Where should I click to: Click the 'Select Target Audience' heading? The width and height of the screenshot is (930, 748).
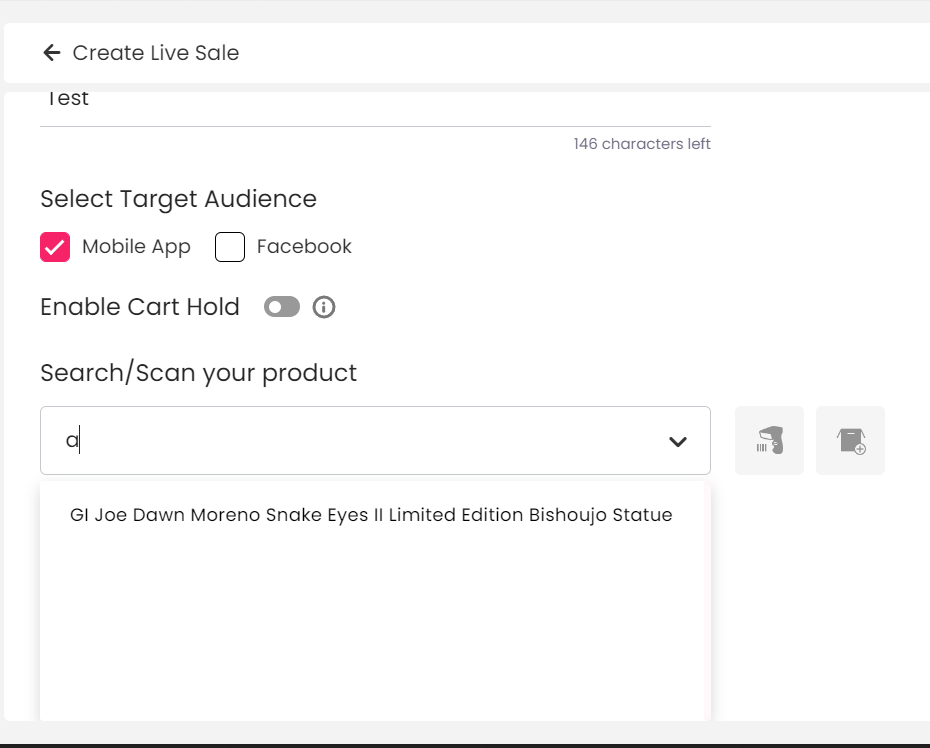point(179,199)
